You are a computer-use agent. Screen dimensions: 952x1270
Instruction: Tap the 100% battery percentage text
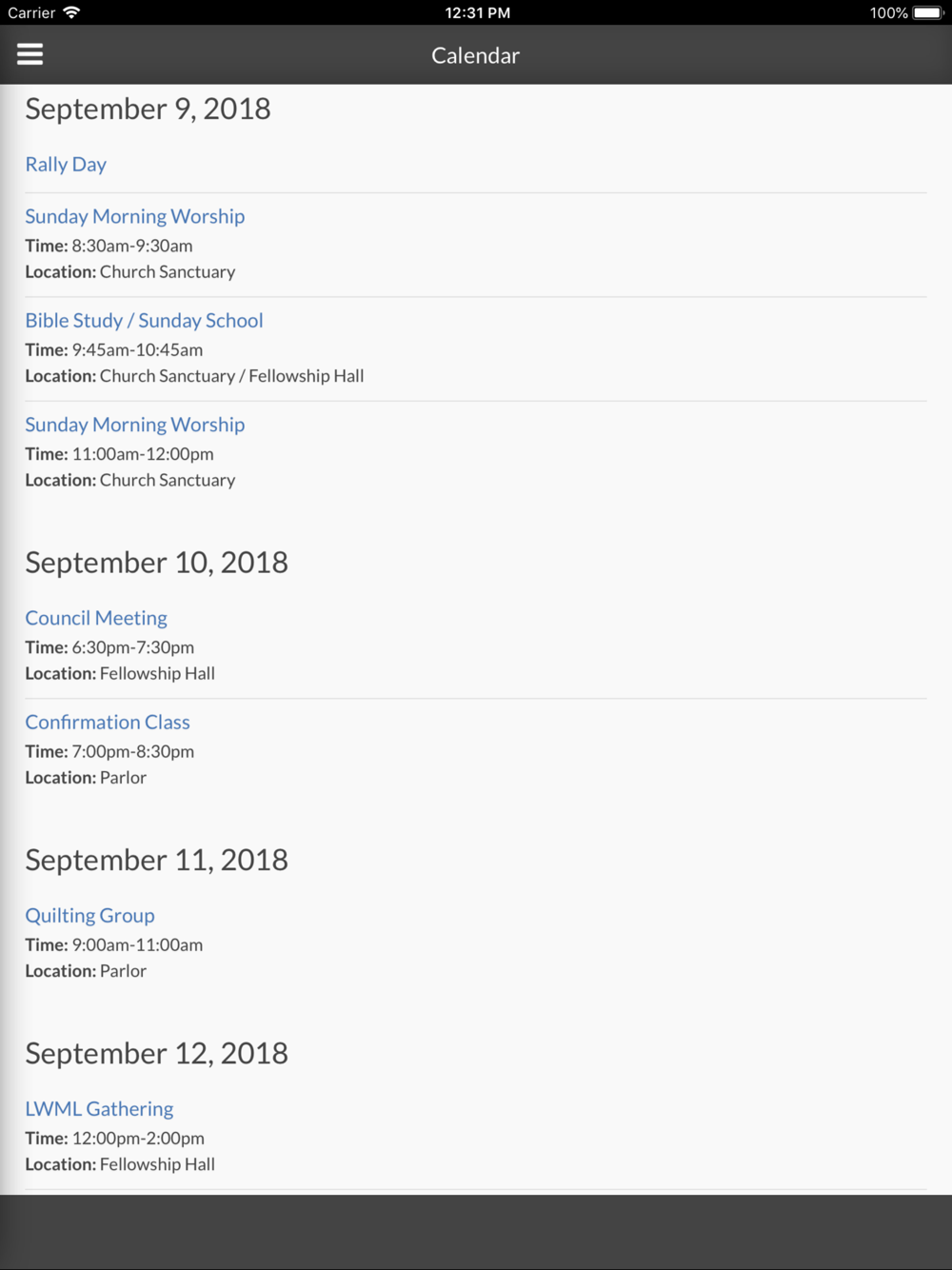888,12
